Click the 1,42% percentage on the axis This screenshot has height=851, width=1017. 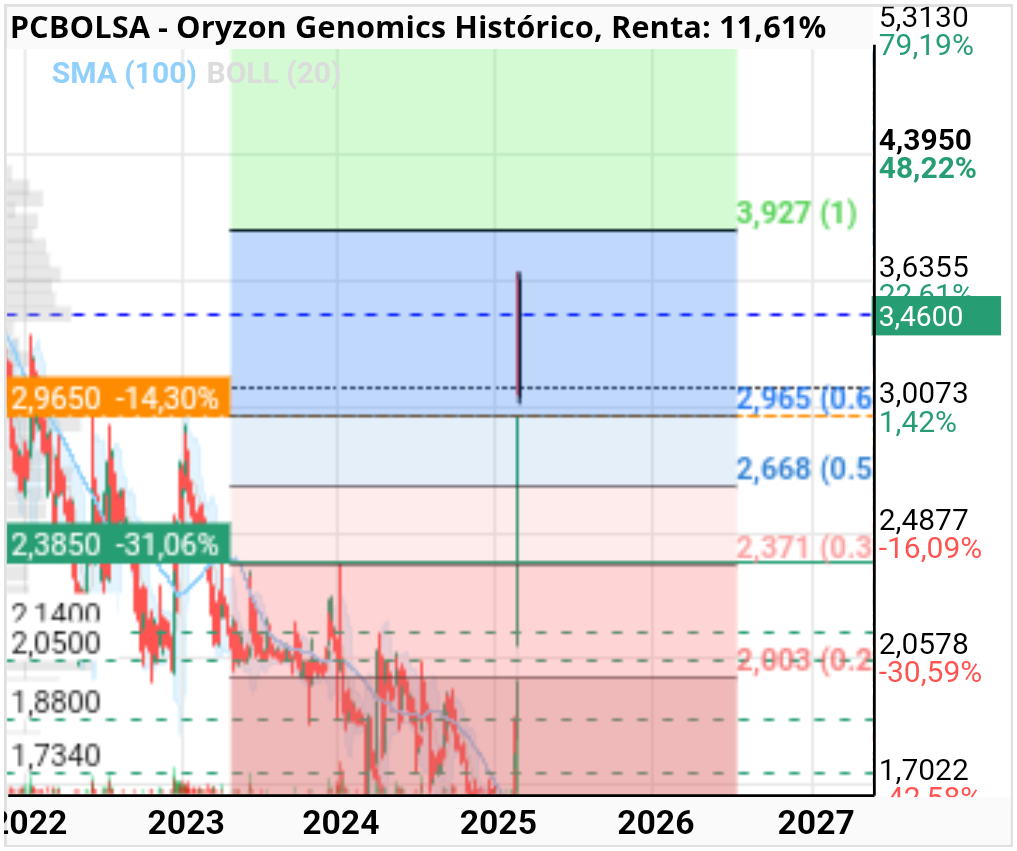pos(918,422)
